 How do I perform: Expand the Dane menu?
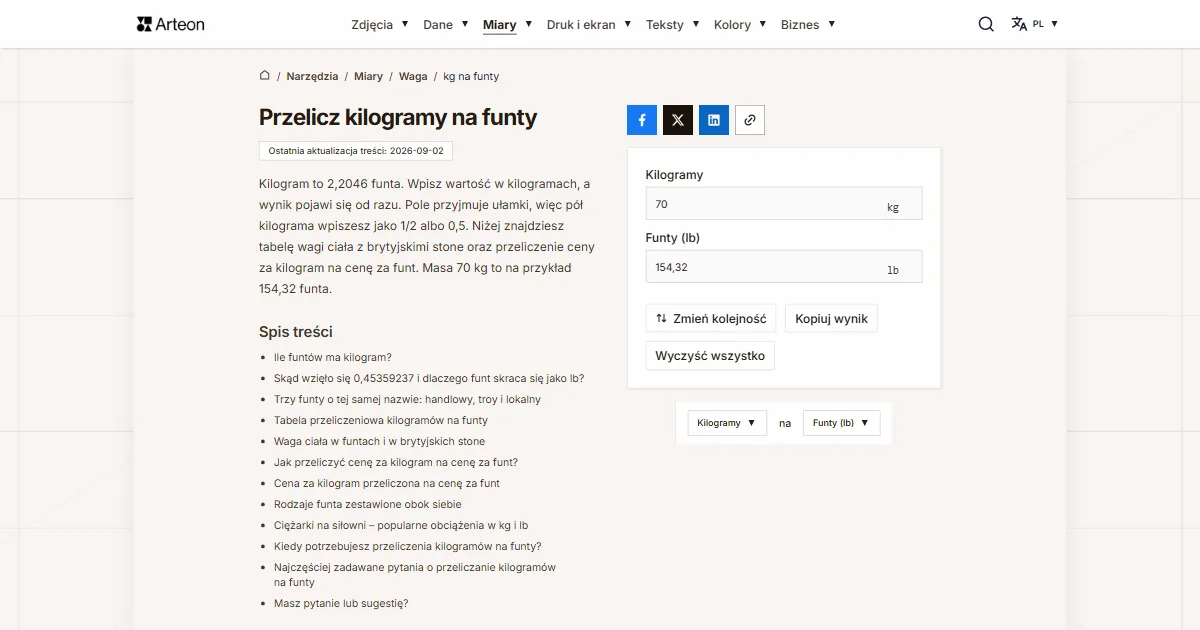446,24
